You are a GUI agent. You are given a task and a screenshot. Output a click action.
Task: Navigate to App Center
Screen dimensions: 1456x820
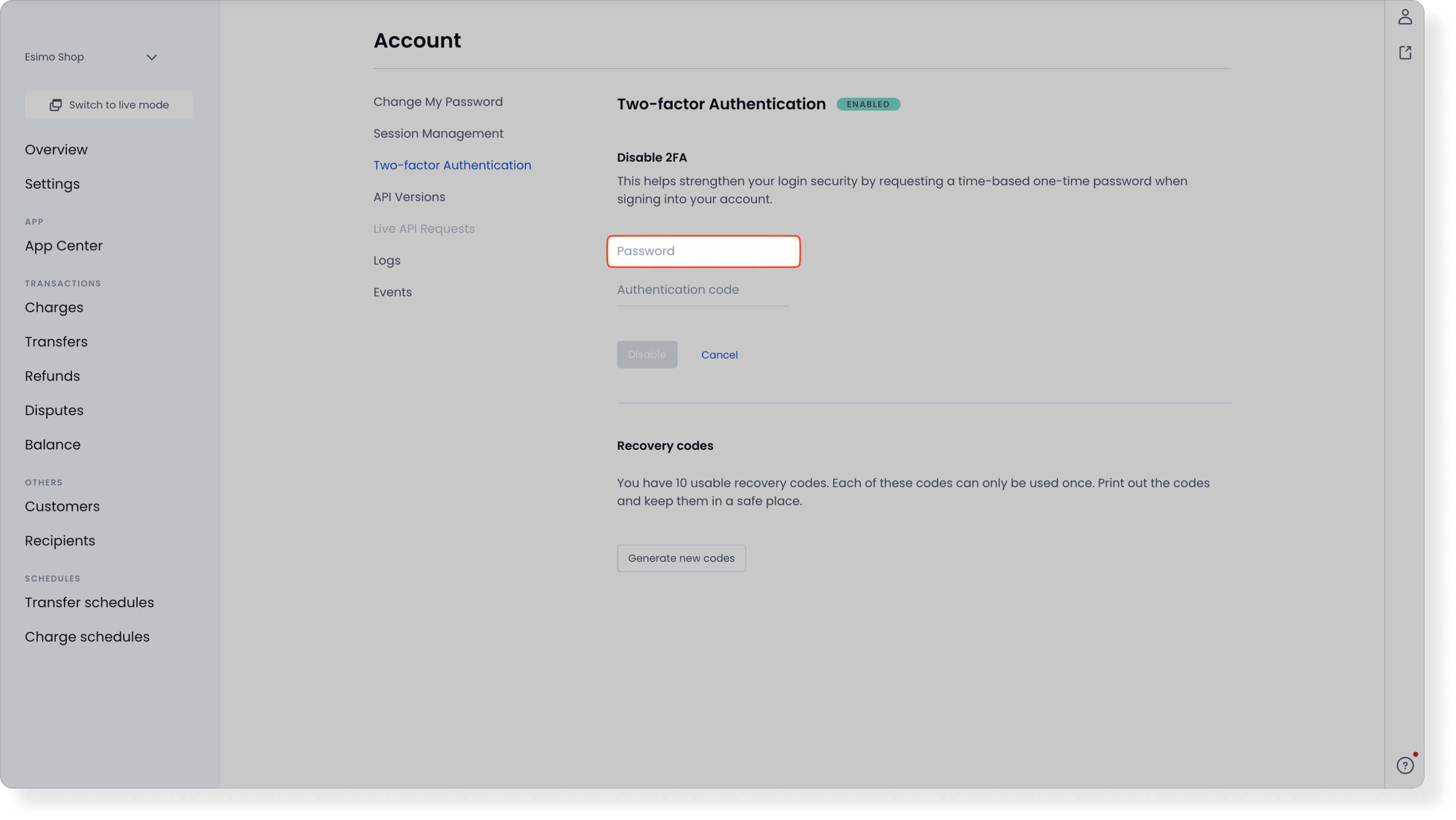point(63,246)
